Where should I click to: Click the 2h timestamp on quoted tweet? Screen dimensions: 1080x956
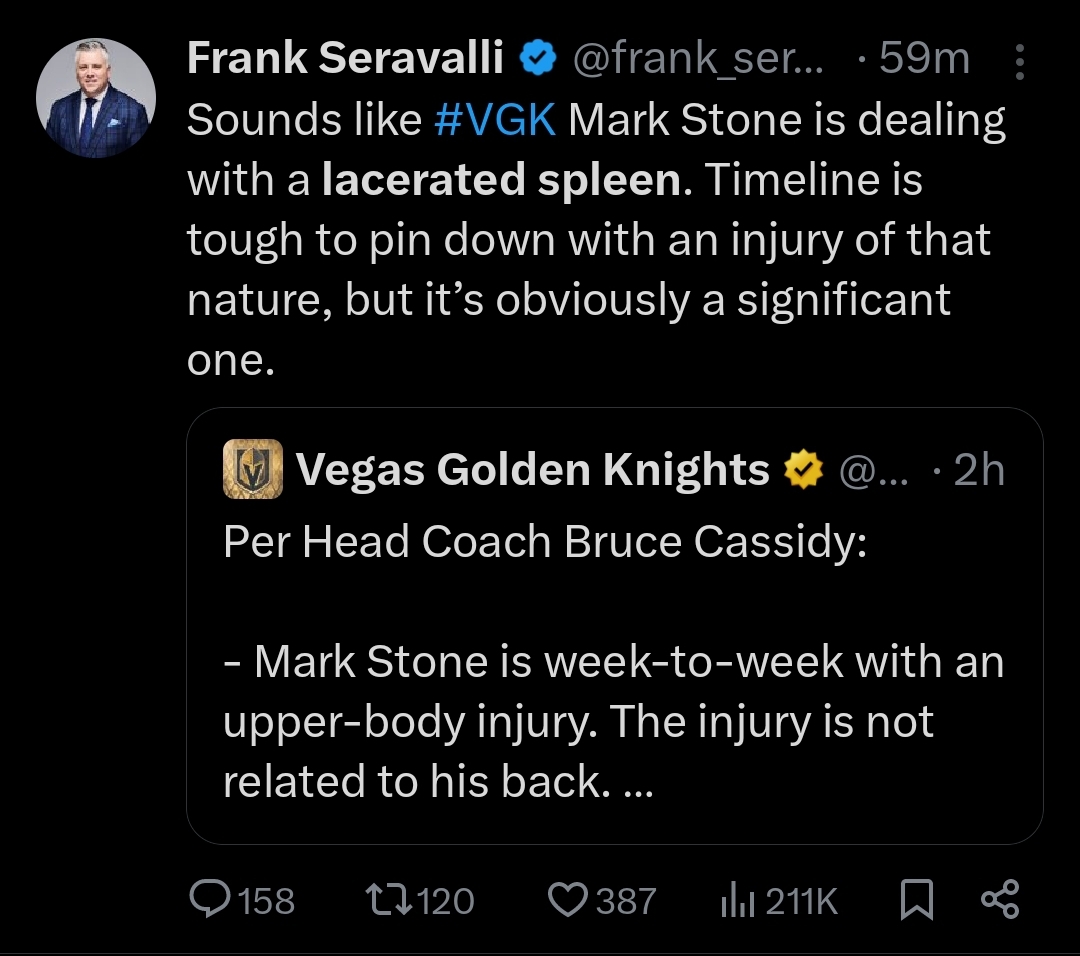pyautogui.click(x=979, y=470)
